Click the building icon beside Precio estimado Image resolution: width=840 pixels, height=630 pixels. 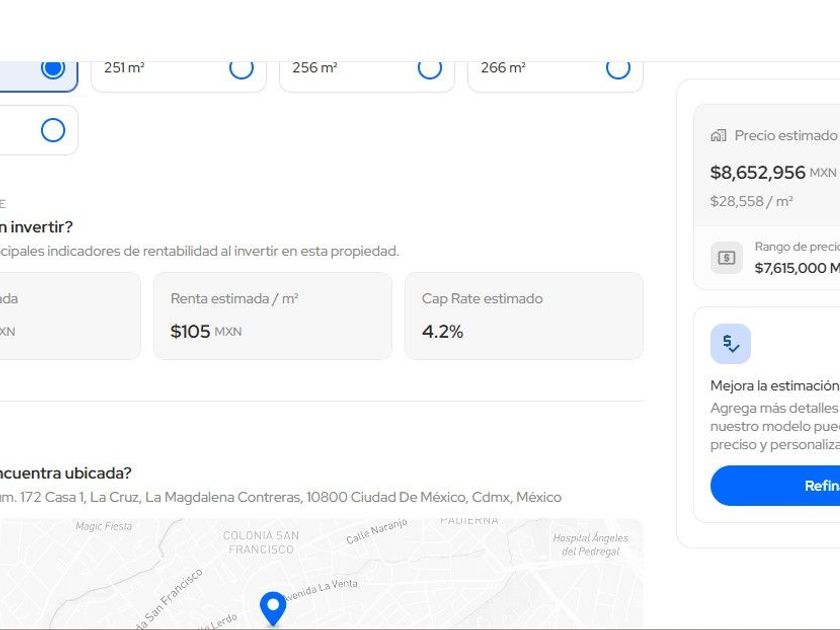click(718, 136)
